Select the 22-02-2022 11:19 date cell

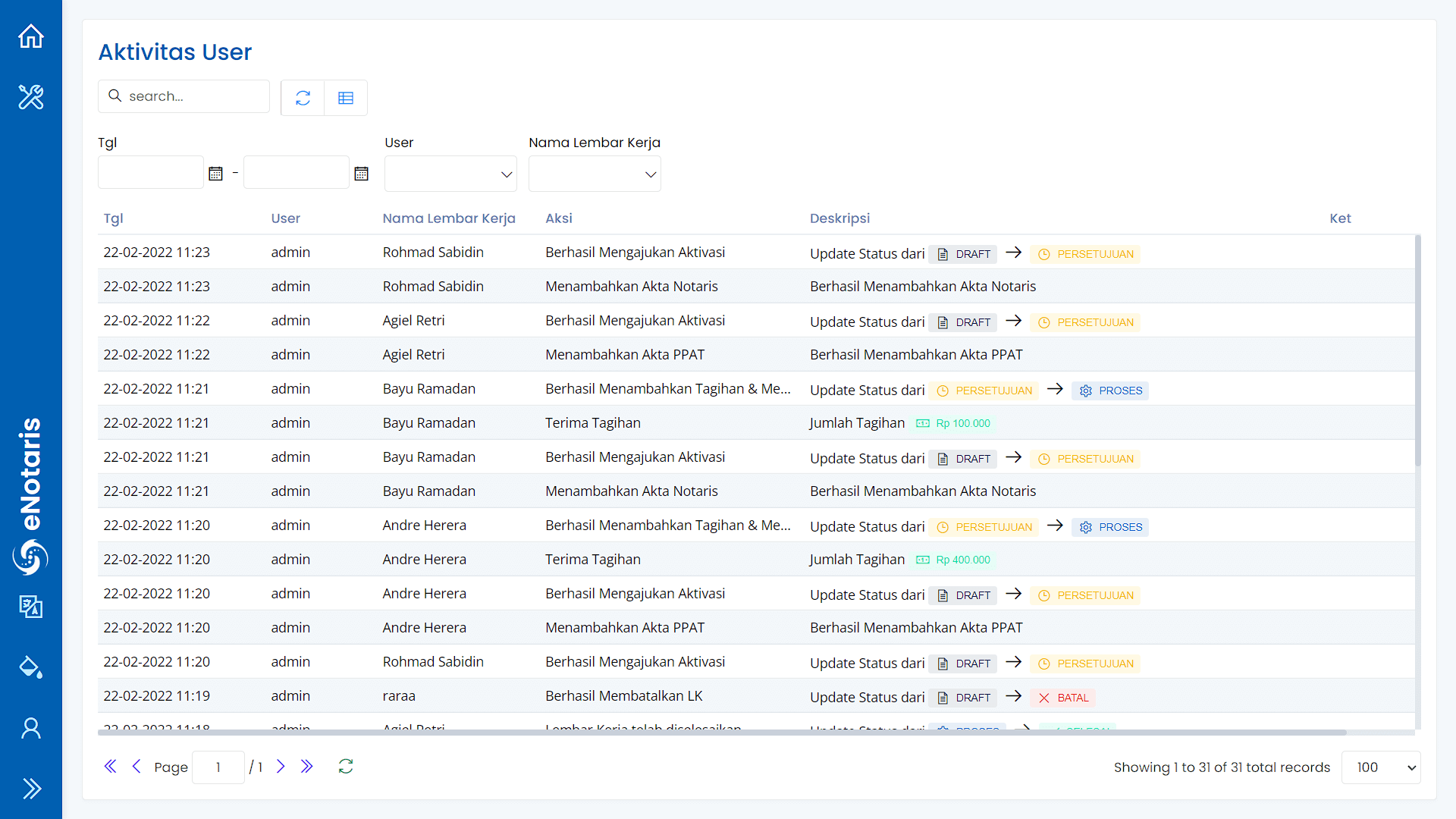tap(156, 696)
